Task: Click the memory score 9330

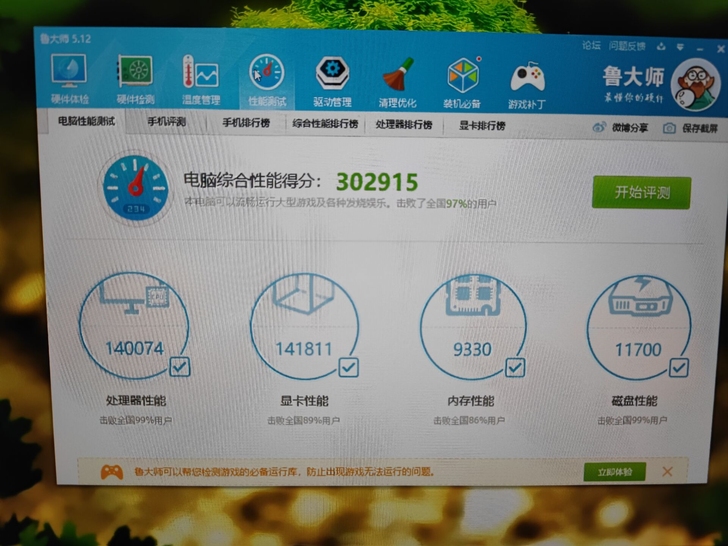Action: tap(472, 349)
